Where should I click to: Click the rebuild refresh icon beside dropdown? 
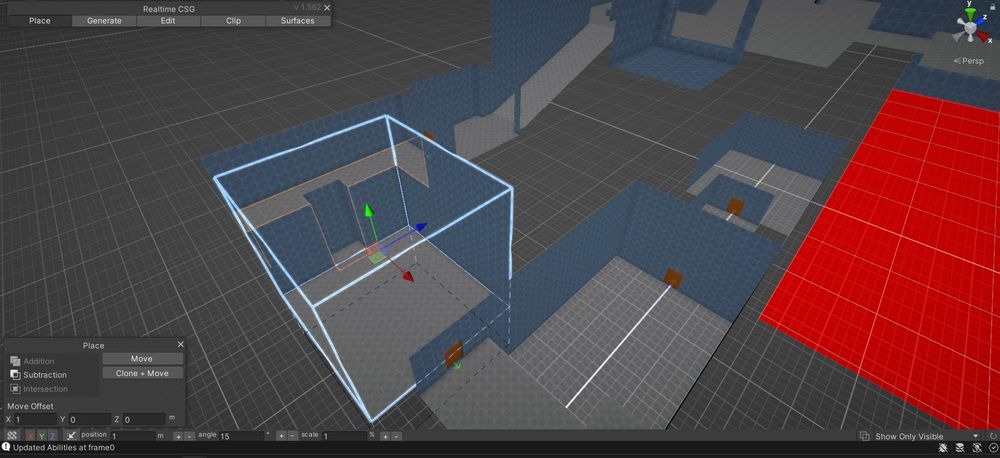coord(992,436)
